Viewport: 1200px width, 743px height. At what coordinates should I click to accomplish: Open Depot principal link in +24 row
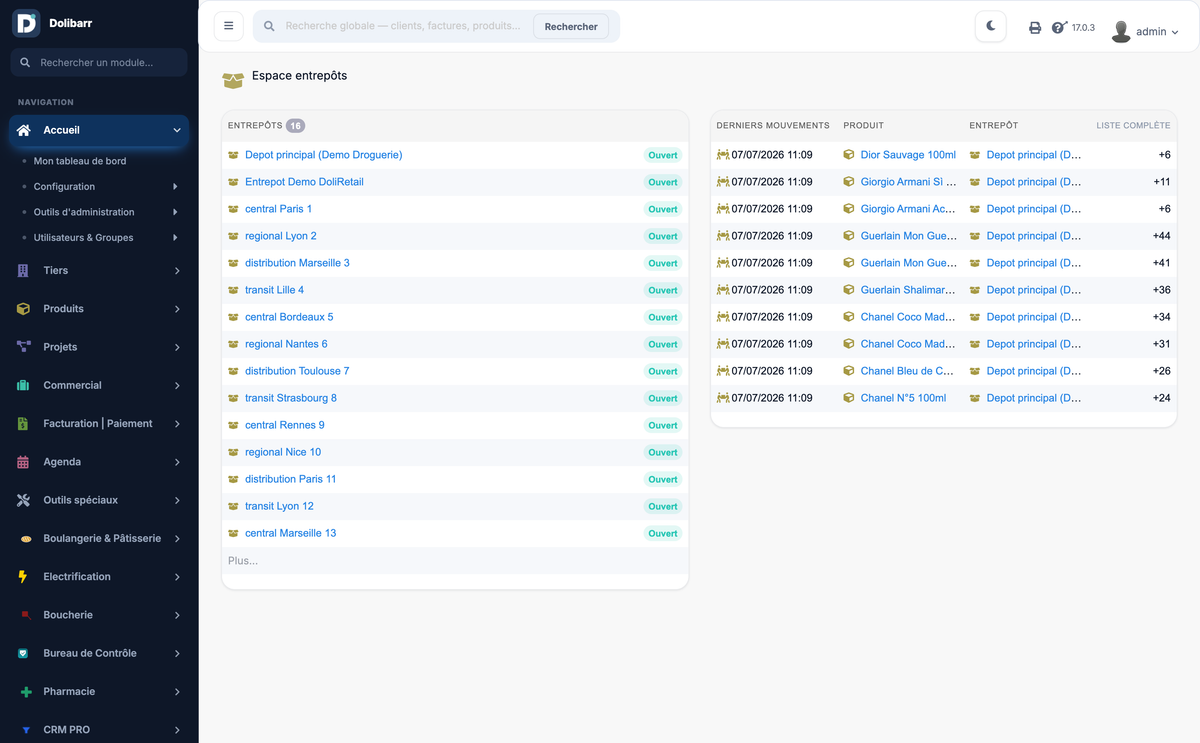pos(1033,398)
